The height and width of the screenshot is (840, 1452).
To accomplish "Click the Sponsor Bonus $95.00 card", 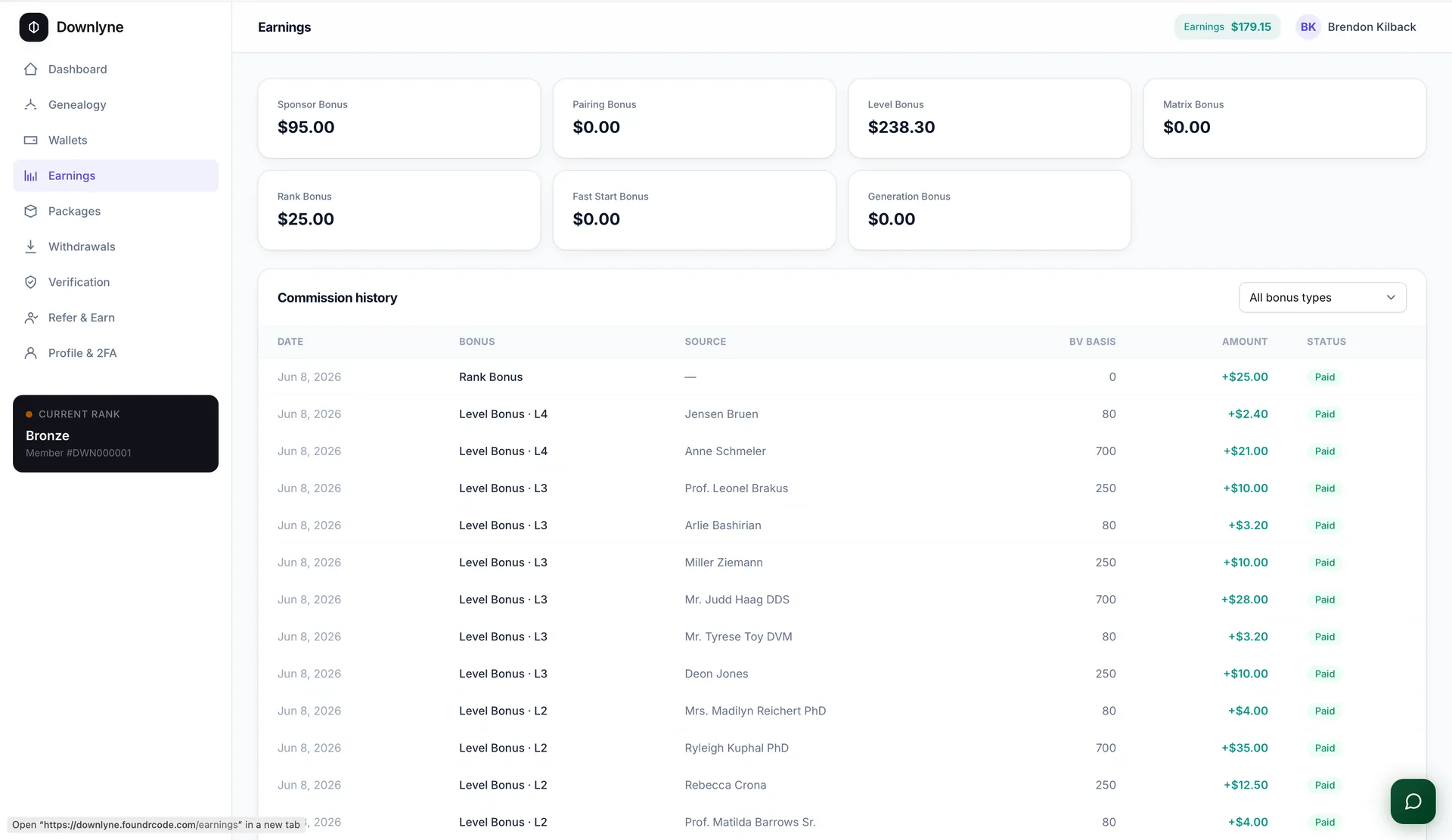I will (x=399, y=118).
